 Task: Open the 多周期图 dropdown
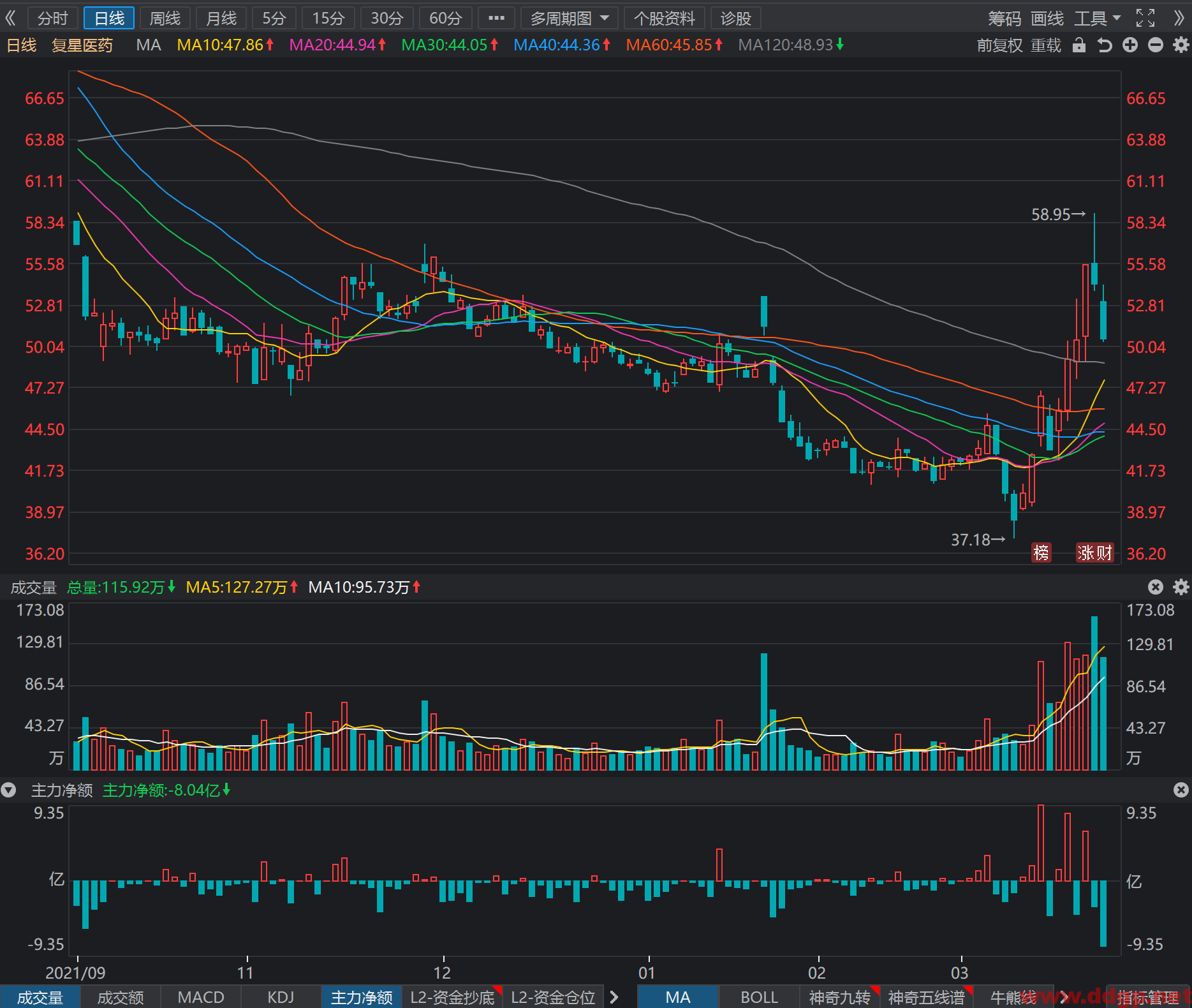coord(569,18)
